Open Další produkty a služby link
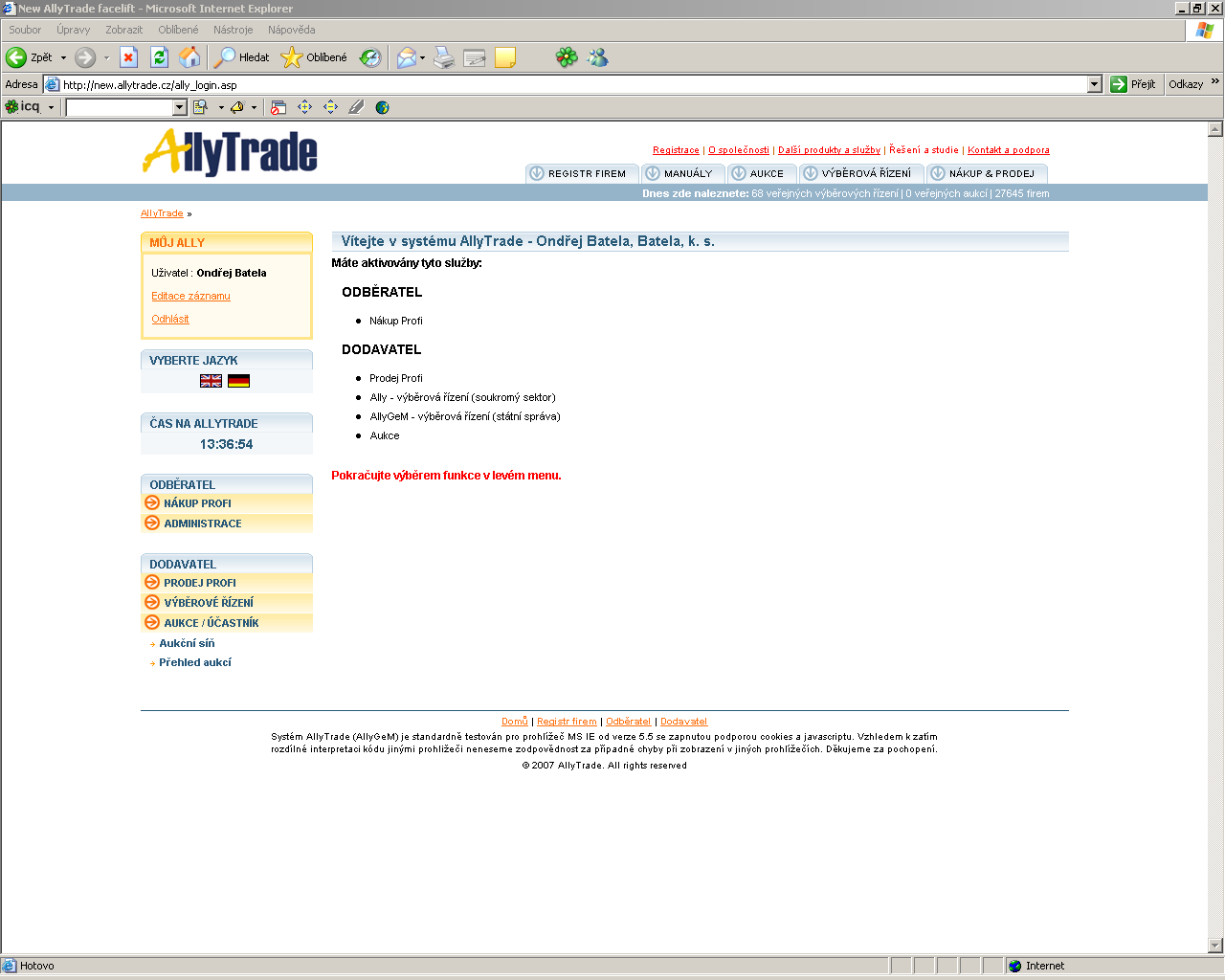The height and width of the screenshot is (980, 1225). 829,150
